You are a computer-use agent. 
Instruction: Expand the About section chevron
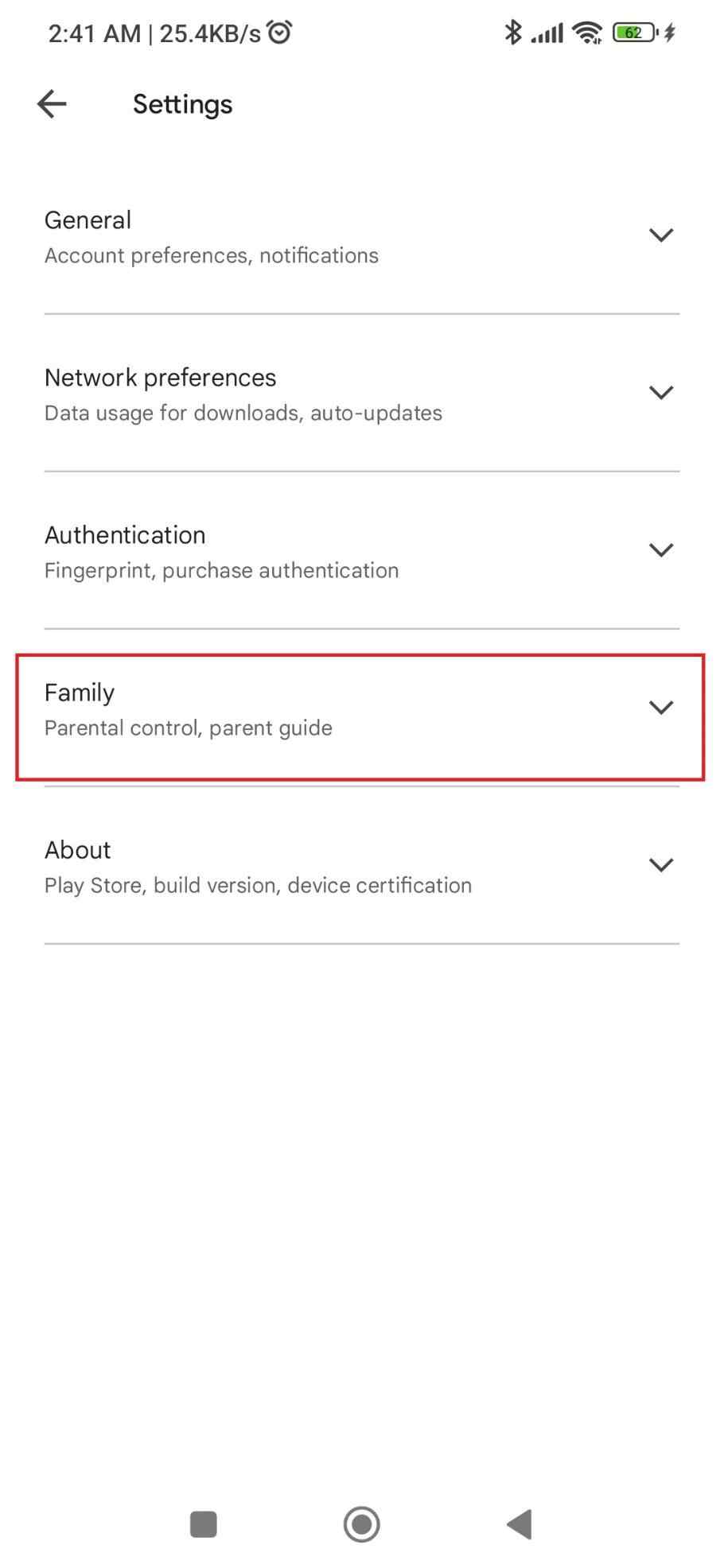tap(661, 865)
